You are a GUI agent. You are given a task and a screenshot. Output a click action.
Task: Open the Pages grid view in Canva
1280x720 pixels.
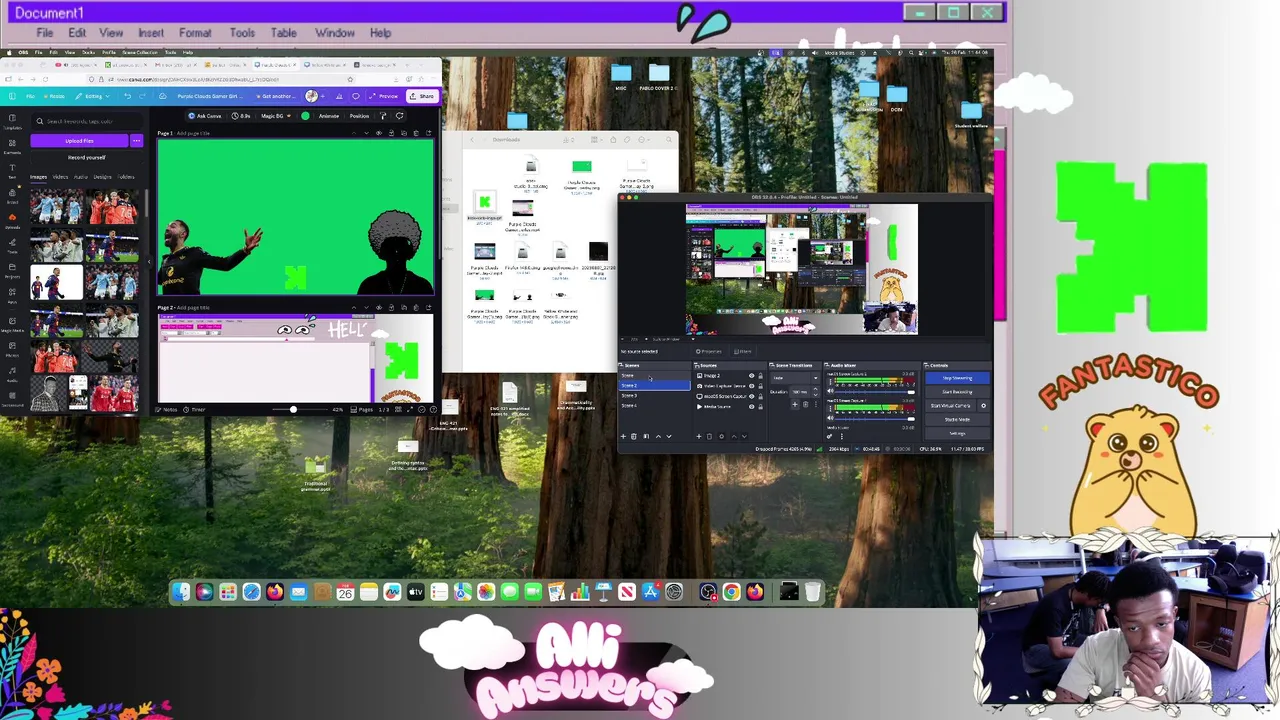pos(398,409)
